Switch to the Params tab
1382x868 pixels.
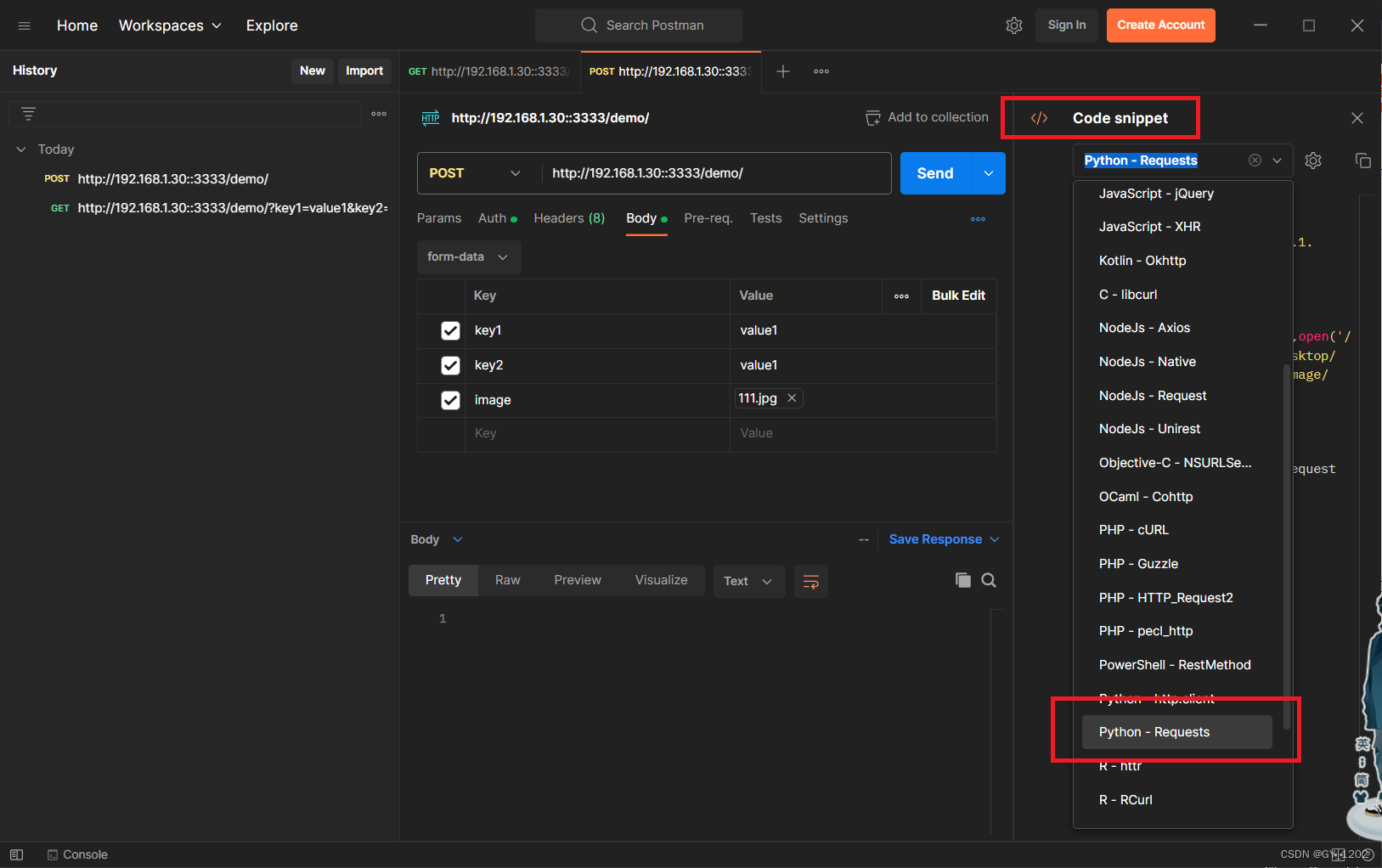439,218
